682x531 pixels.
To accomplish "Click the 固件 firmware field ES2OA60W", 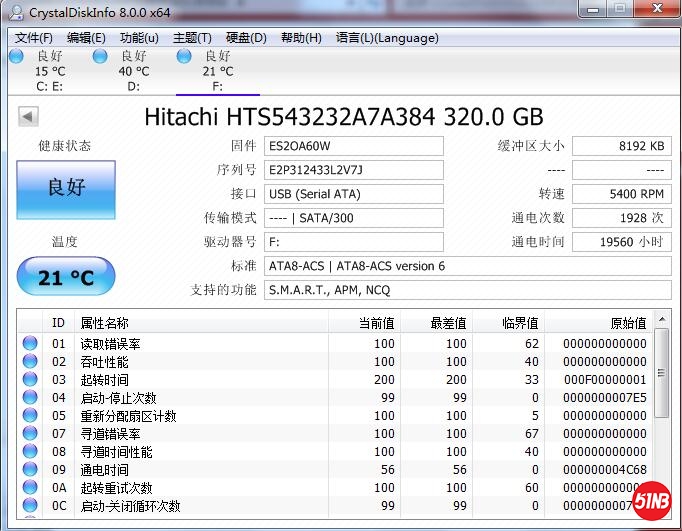I will pyautogui.click(x=354, y=146).
